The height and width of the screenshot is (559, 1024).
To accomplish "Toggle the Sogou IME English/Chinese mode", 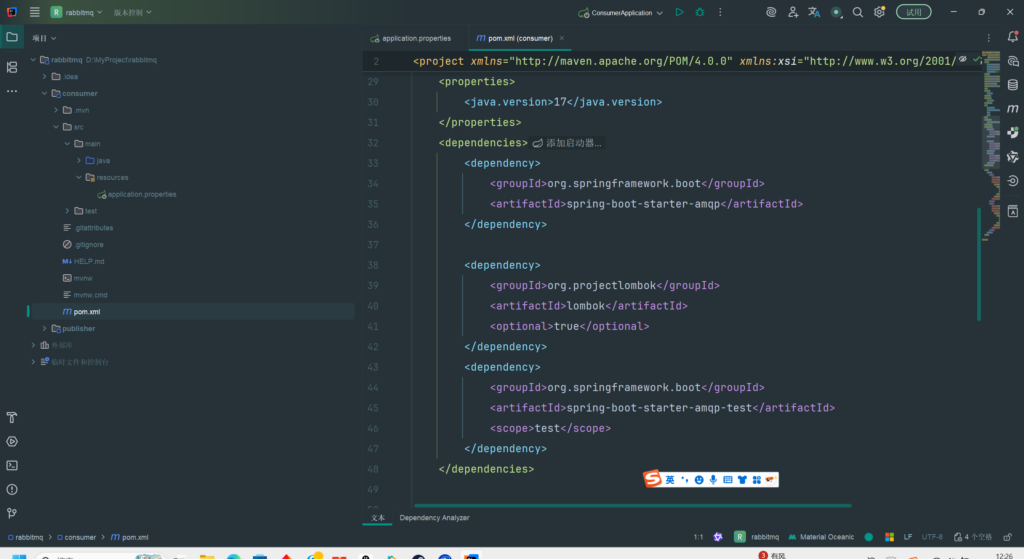I will (670, 480).
